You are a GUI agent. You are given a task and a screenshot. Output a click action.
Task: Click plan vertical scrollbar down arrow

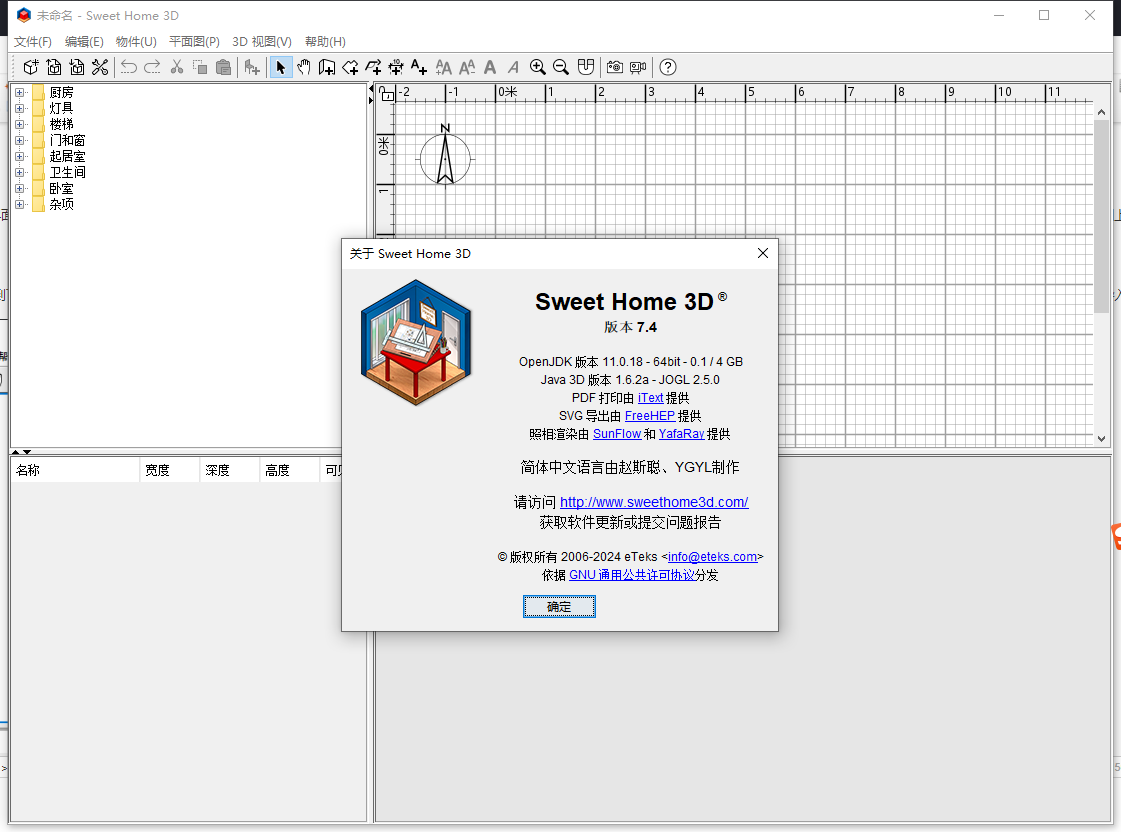tap(1101, 439)
